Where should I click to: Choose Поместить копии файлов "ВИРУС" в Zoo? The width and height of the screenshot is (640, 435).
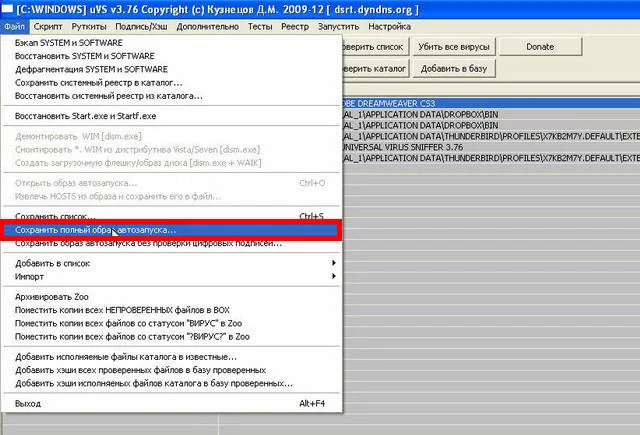point(171,323)
